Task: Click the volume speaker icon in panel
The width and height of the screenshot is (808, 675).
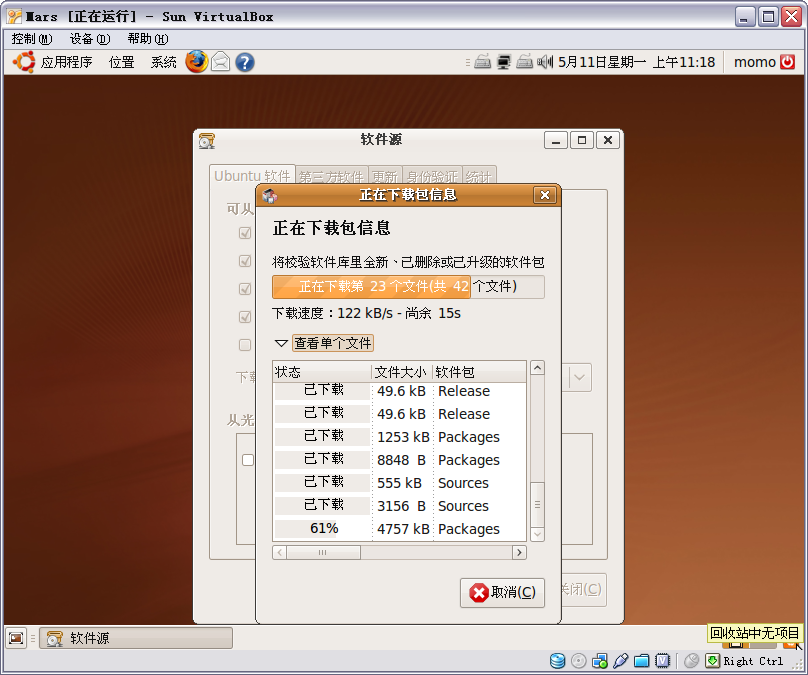Action: 545,62
